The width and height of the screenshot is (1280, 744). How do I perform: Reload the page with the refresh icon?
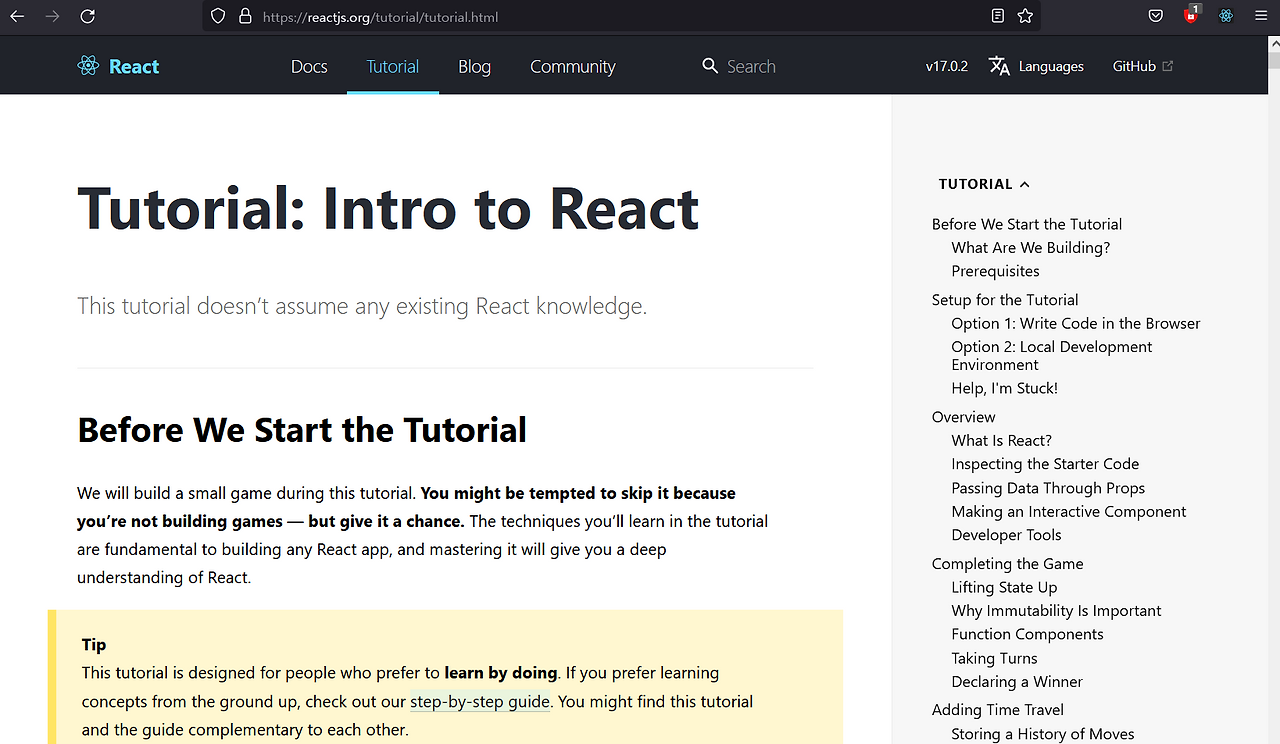click(88, 16)
